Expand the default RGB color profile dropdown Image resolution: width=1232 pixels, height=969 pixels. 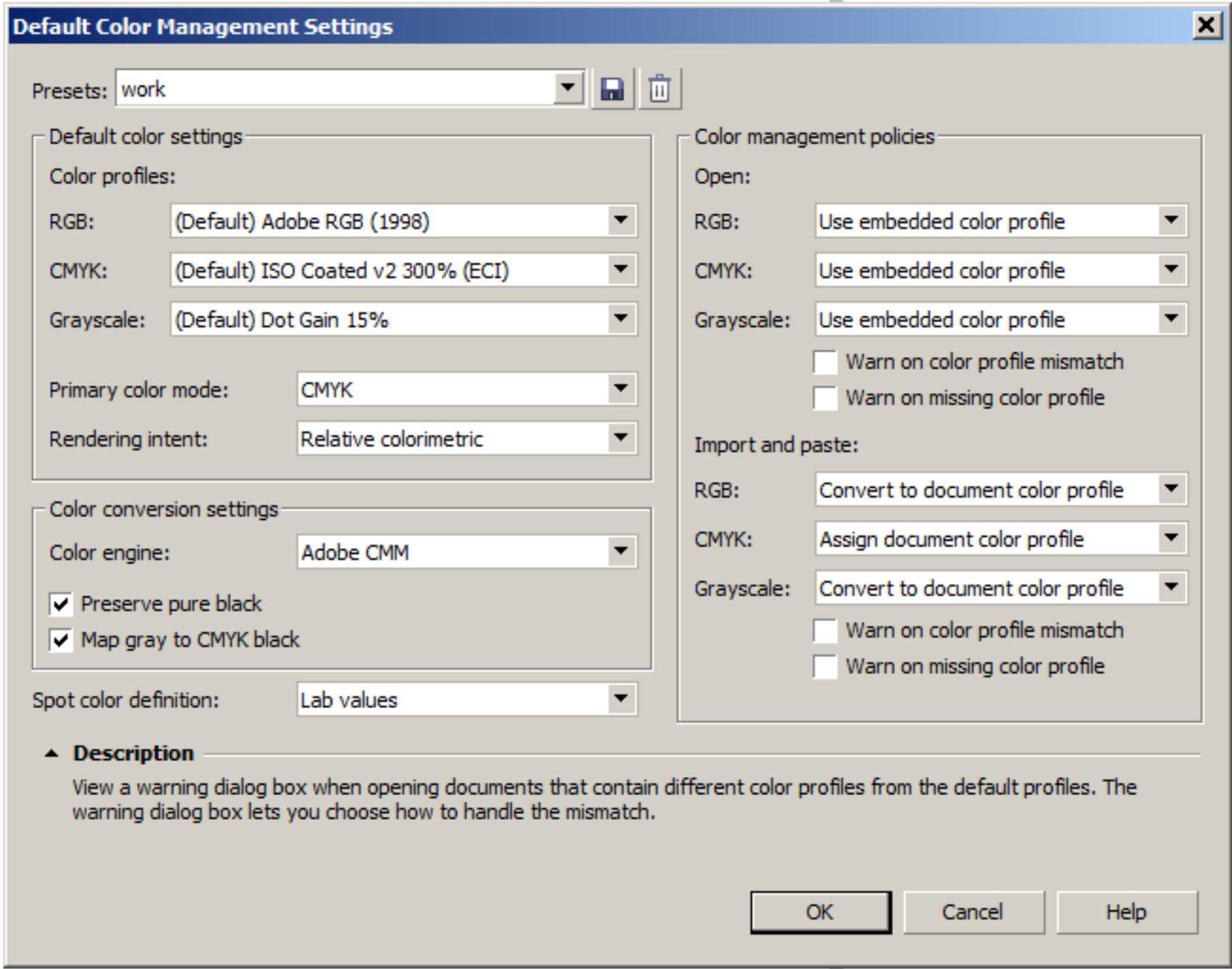620,221
